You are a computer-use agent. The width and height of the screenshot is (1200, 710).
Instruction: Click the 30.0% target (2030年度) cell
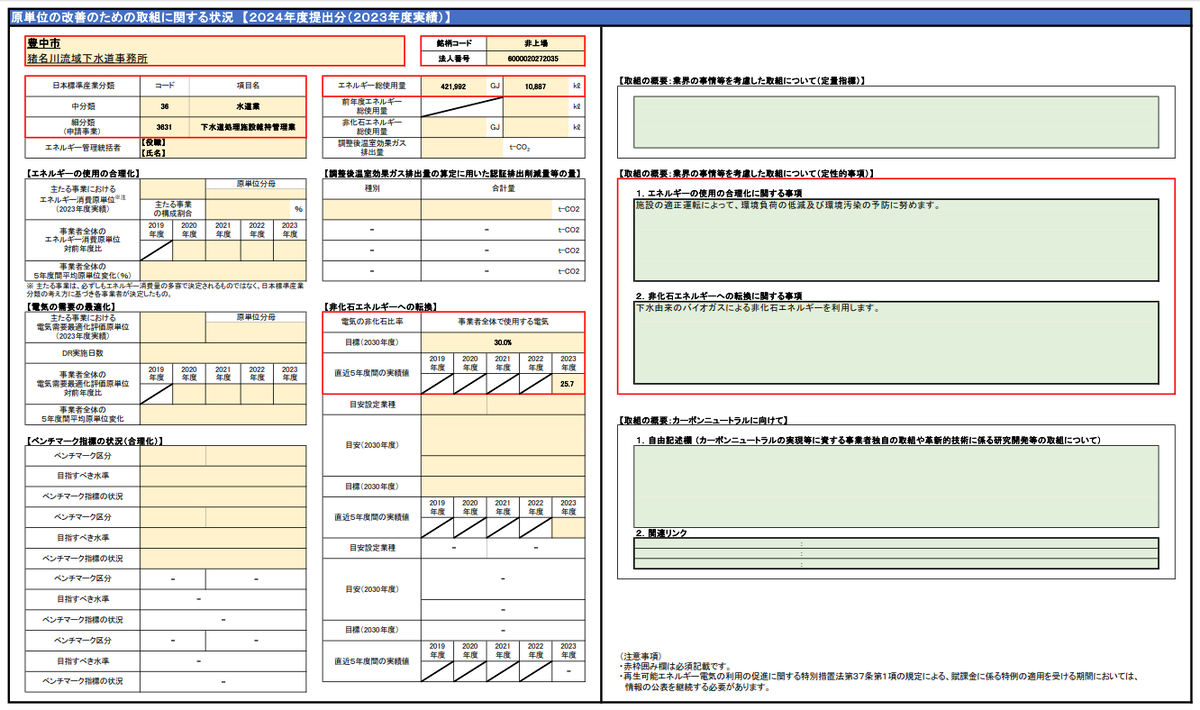tap(502, 342)
